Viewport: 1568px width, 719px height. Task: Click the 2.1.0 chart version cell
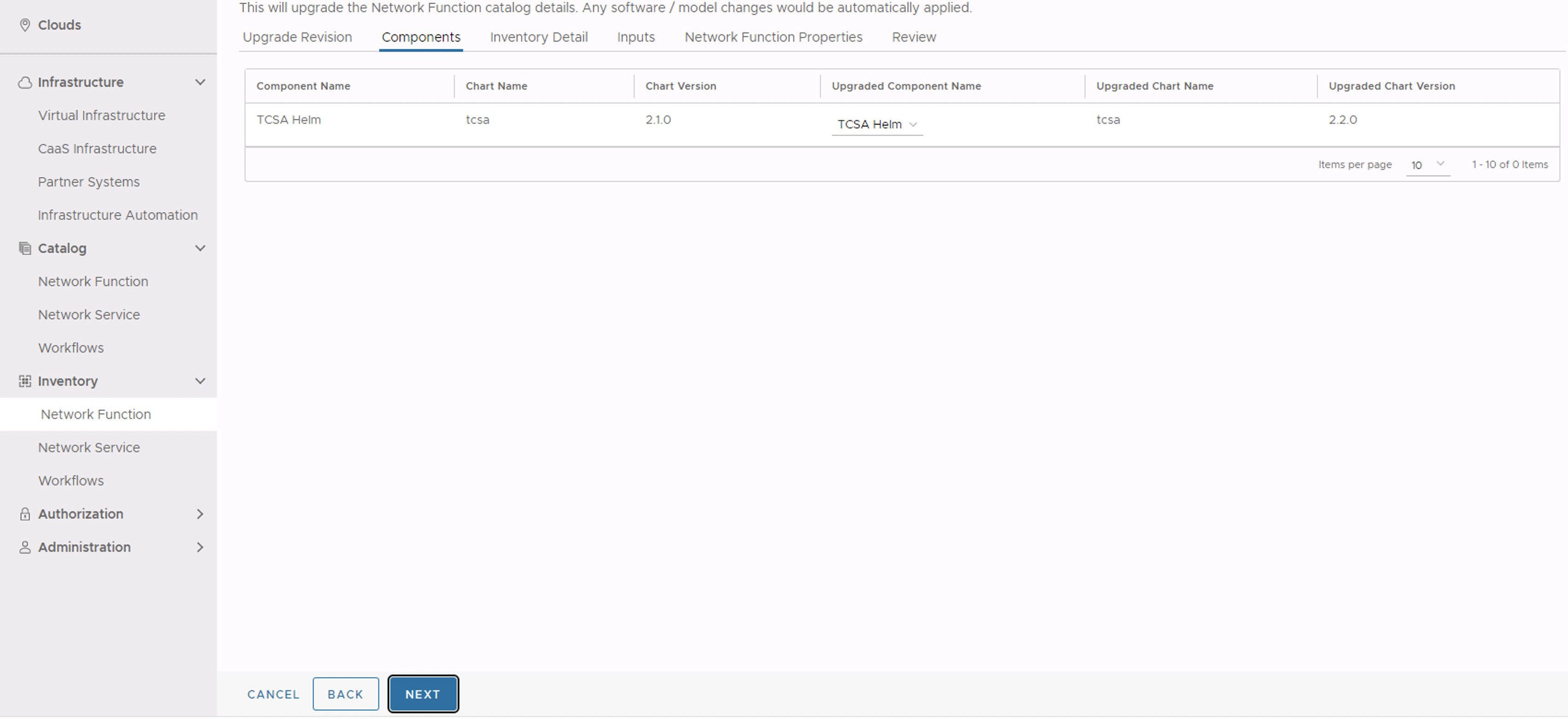coord(659,120)
